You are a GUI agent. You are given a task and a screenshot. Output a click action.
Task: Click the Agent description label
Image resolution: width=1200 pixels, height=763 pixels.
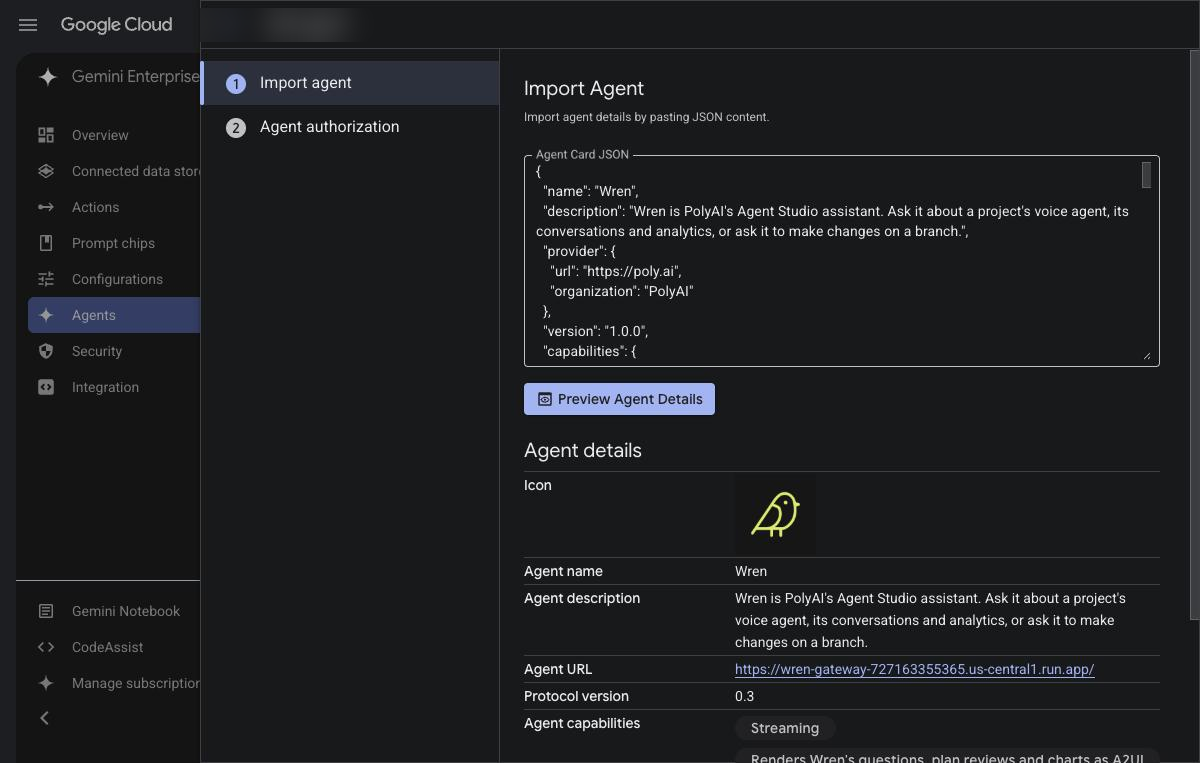582,598
